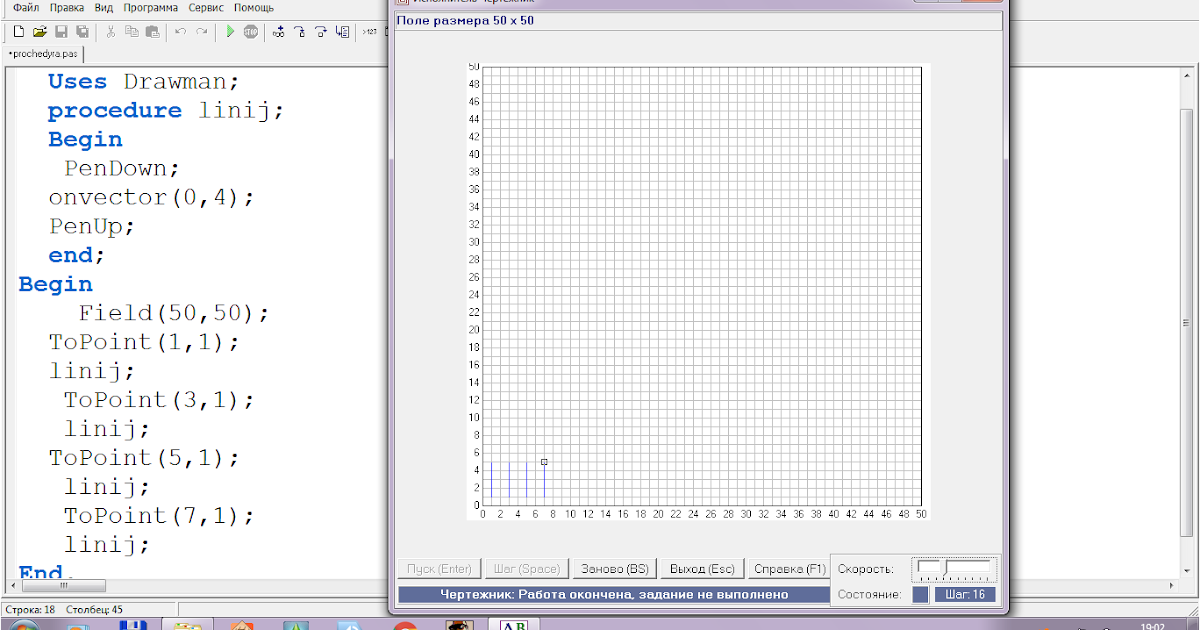Click the 'PenUp;' code line
Viewport: 1200px width, 630px height.
91,226
